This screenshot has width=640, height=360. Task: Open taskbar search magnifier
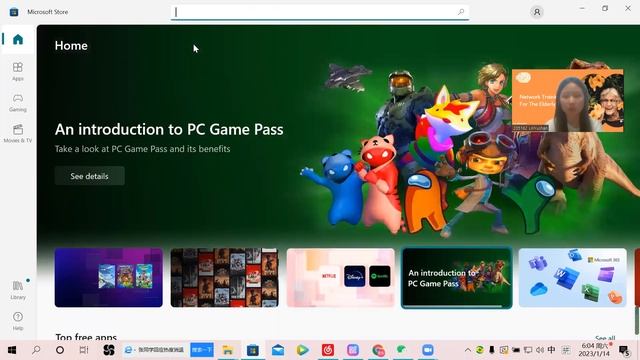click(36, 350)
